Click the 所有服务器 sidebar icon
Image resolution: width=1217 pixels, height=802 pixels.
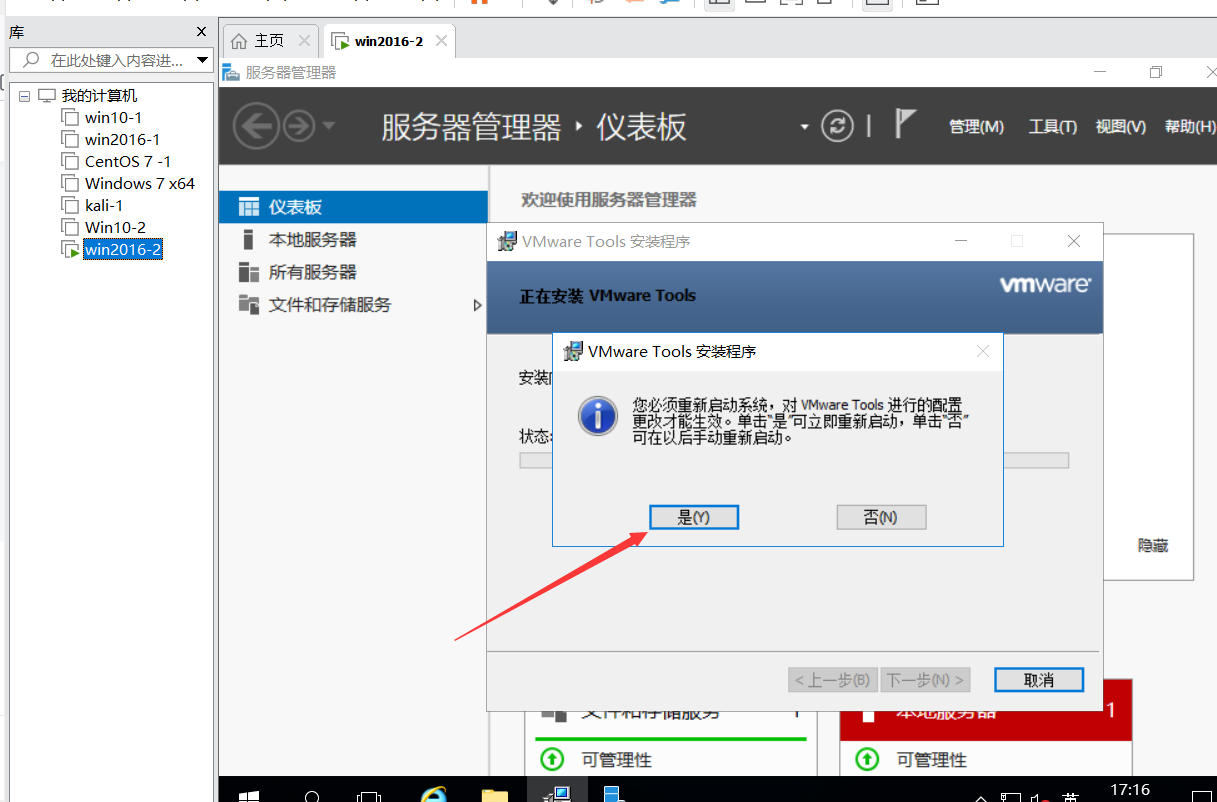tap(249, 272)
